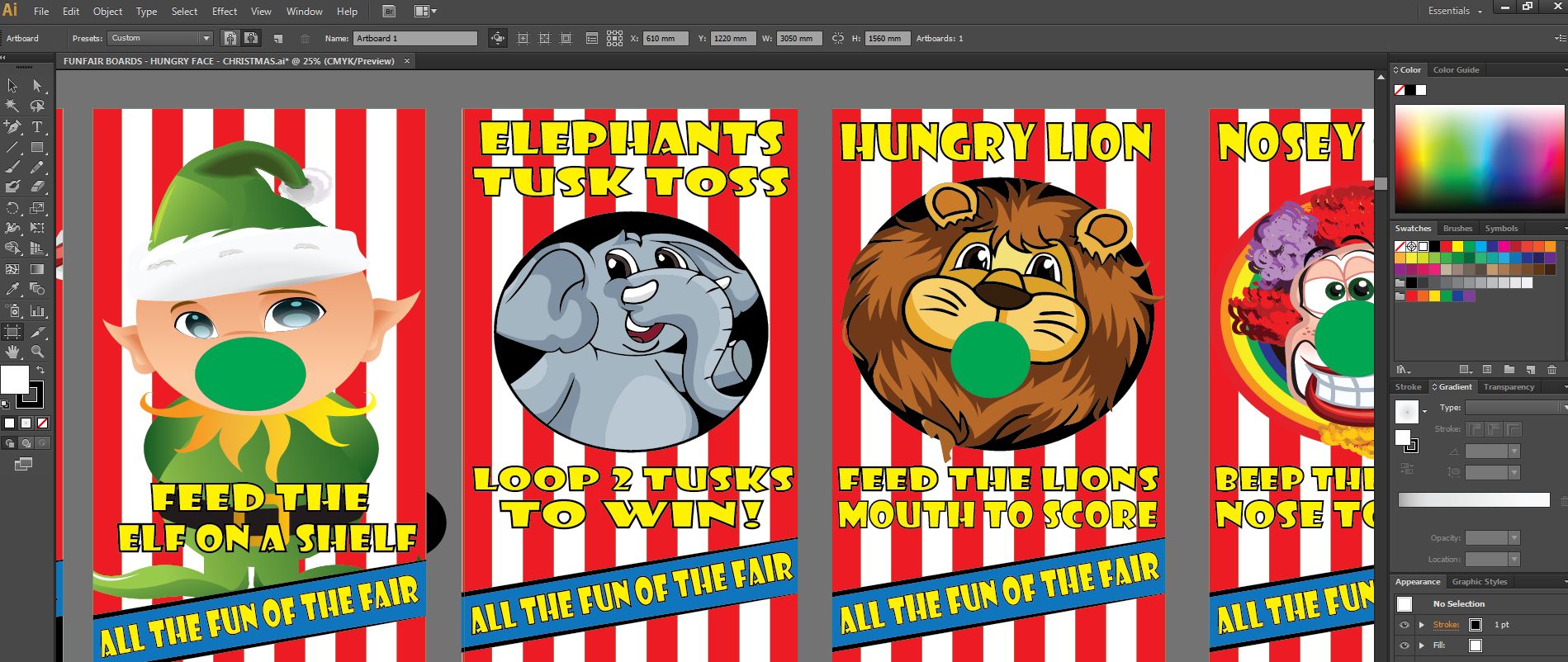The height and width of the screenshot is (662, 1568).
Task: Click the Artboard Options button
Action: (591, 38)
